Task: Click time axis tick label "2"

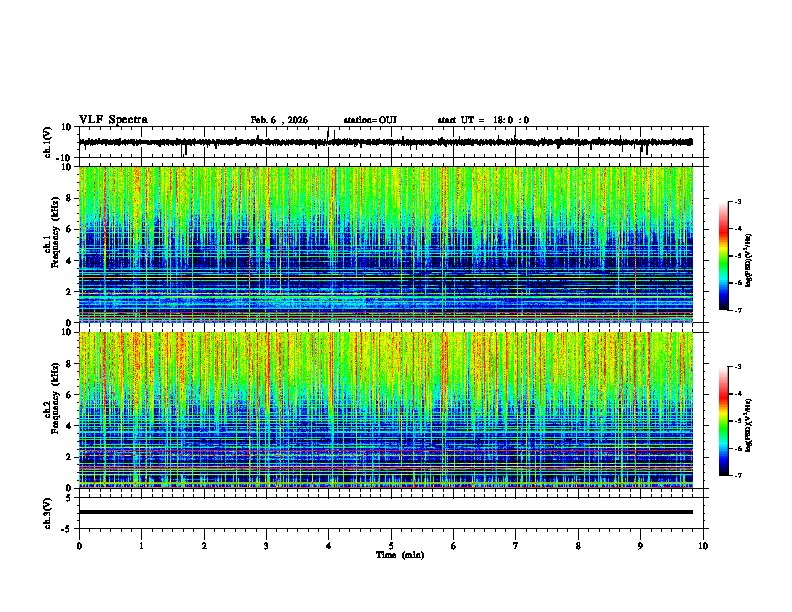Action: (x=204, y=546)
